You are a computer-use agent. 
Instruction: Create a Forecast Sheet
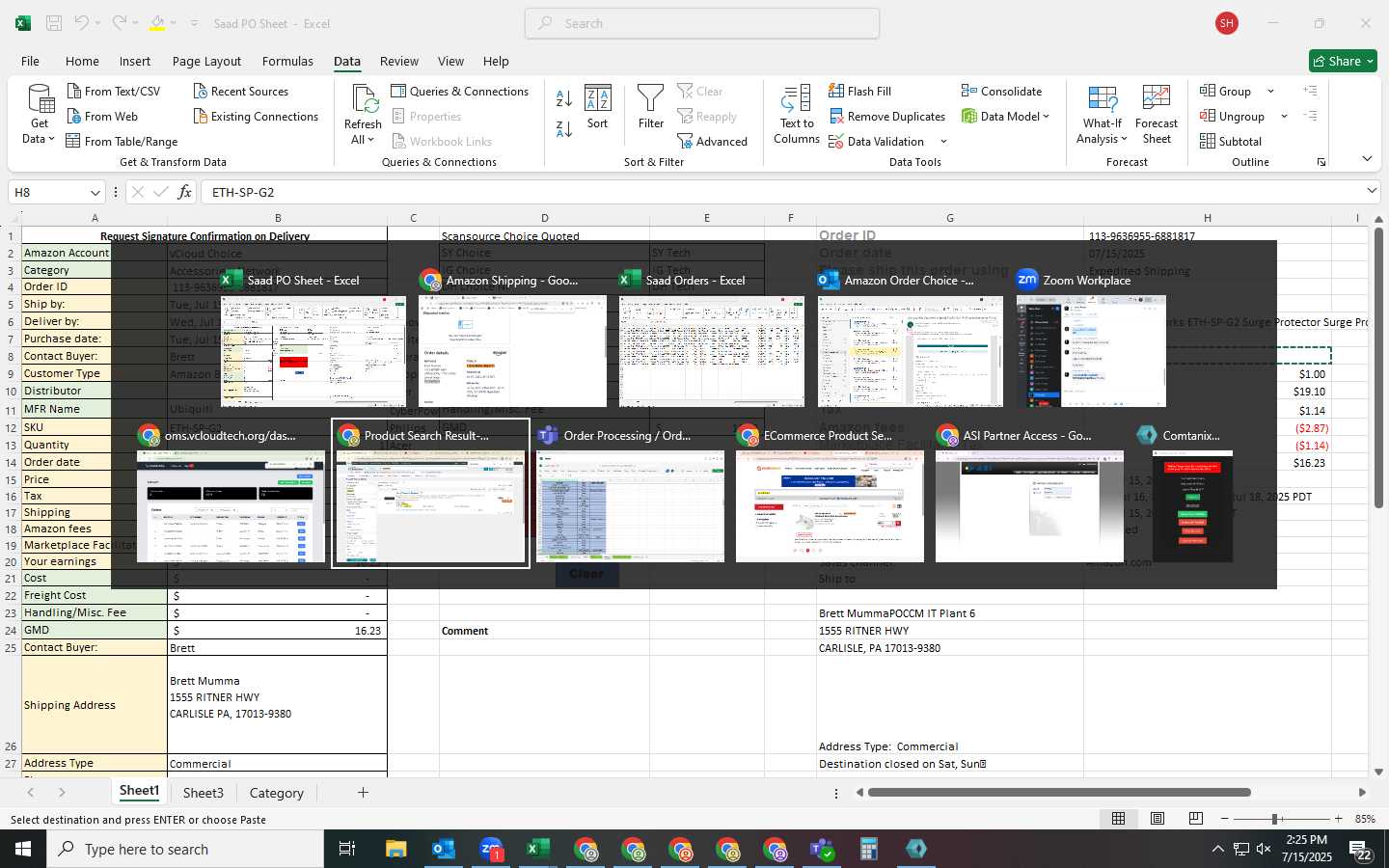click(x=1157, y=115)
